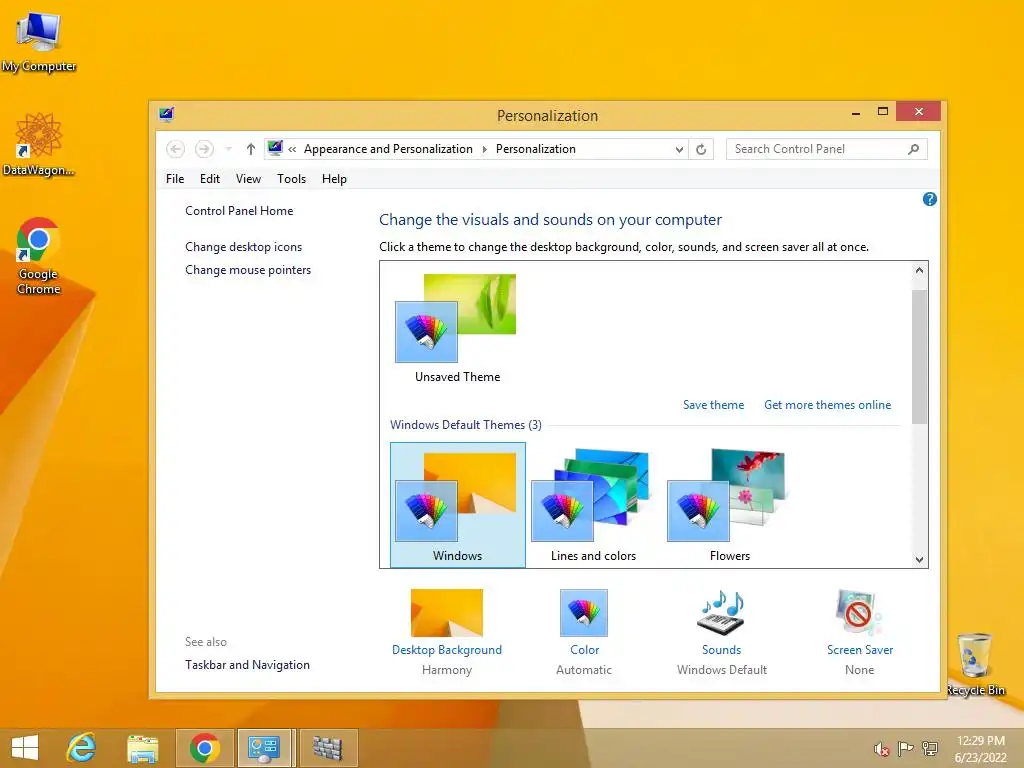The image size is (1024, 768).
Task: Select Control Panel taskbar button
Action: (264, 748)
